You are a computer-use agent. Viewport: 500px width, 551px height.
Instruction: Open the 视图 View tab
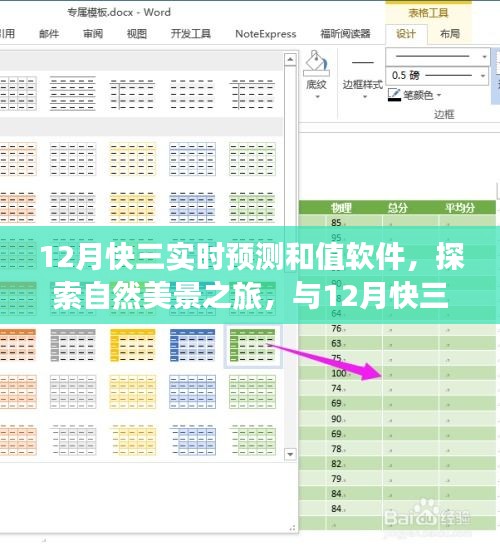[x=137, y=34]
